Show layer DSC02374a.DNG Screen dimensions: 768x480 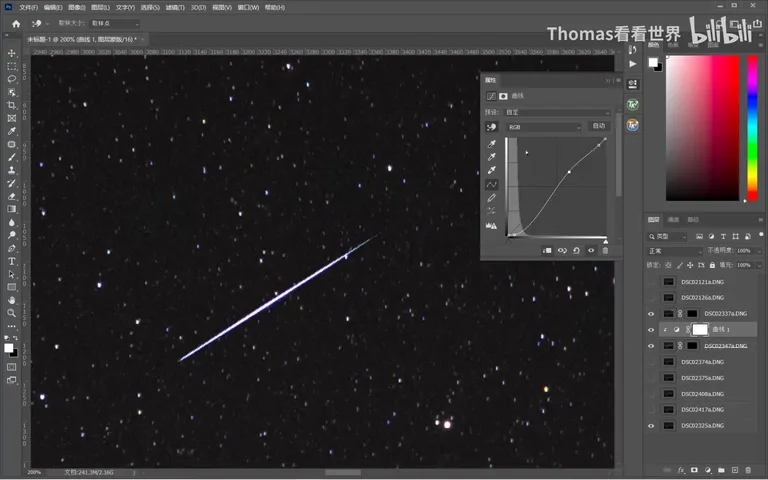point(651,362)
